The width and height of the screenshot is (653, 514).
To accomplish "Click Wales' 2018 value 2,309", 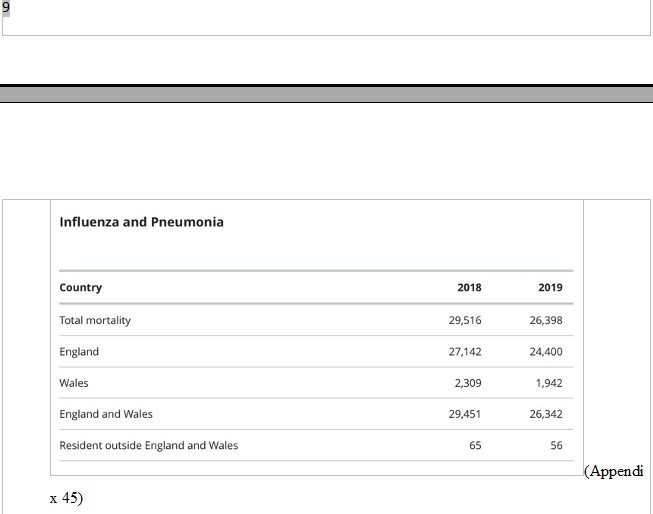I will coord(468,383).
